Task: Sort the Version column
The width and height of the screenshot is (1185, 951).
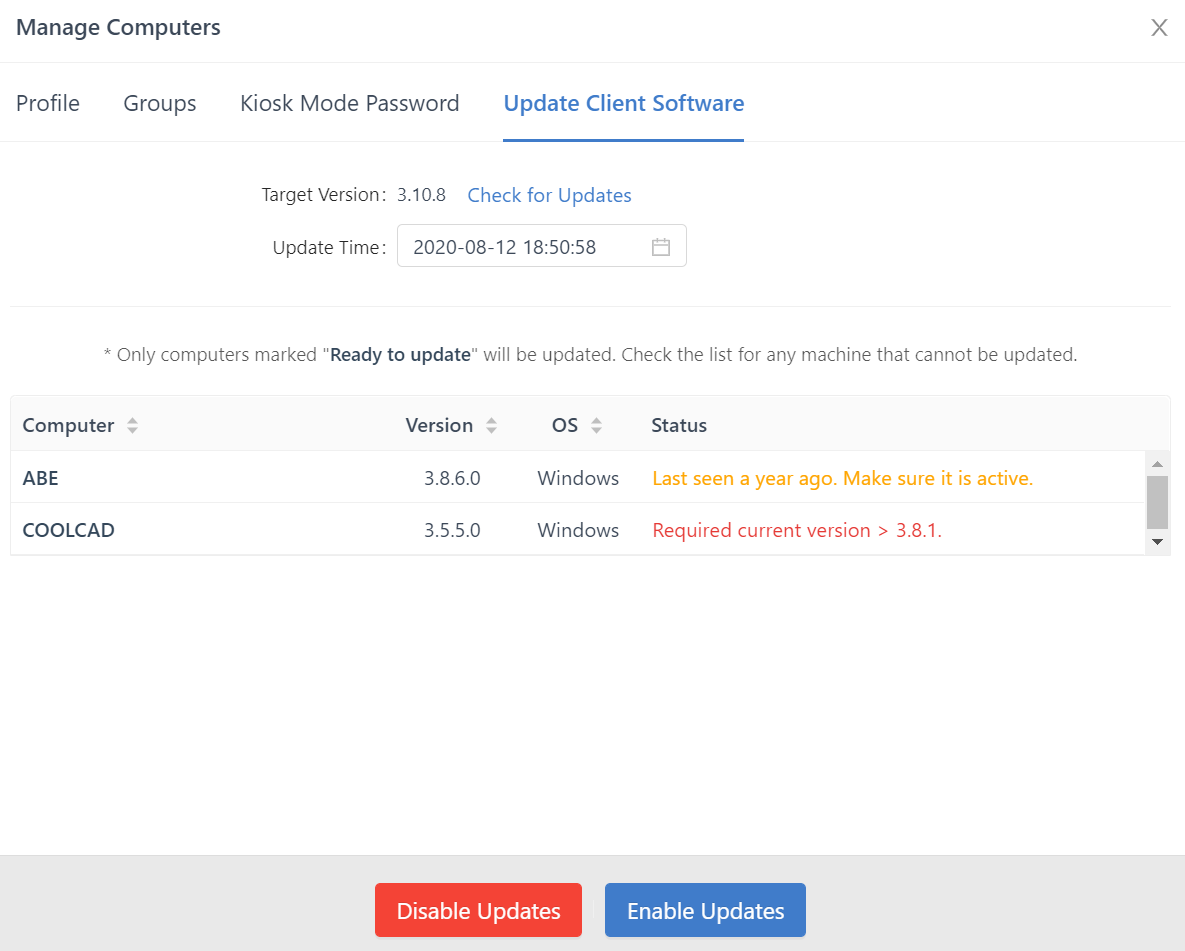Action: pos(492,425)
